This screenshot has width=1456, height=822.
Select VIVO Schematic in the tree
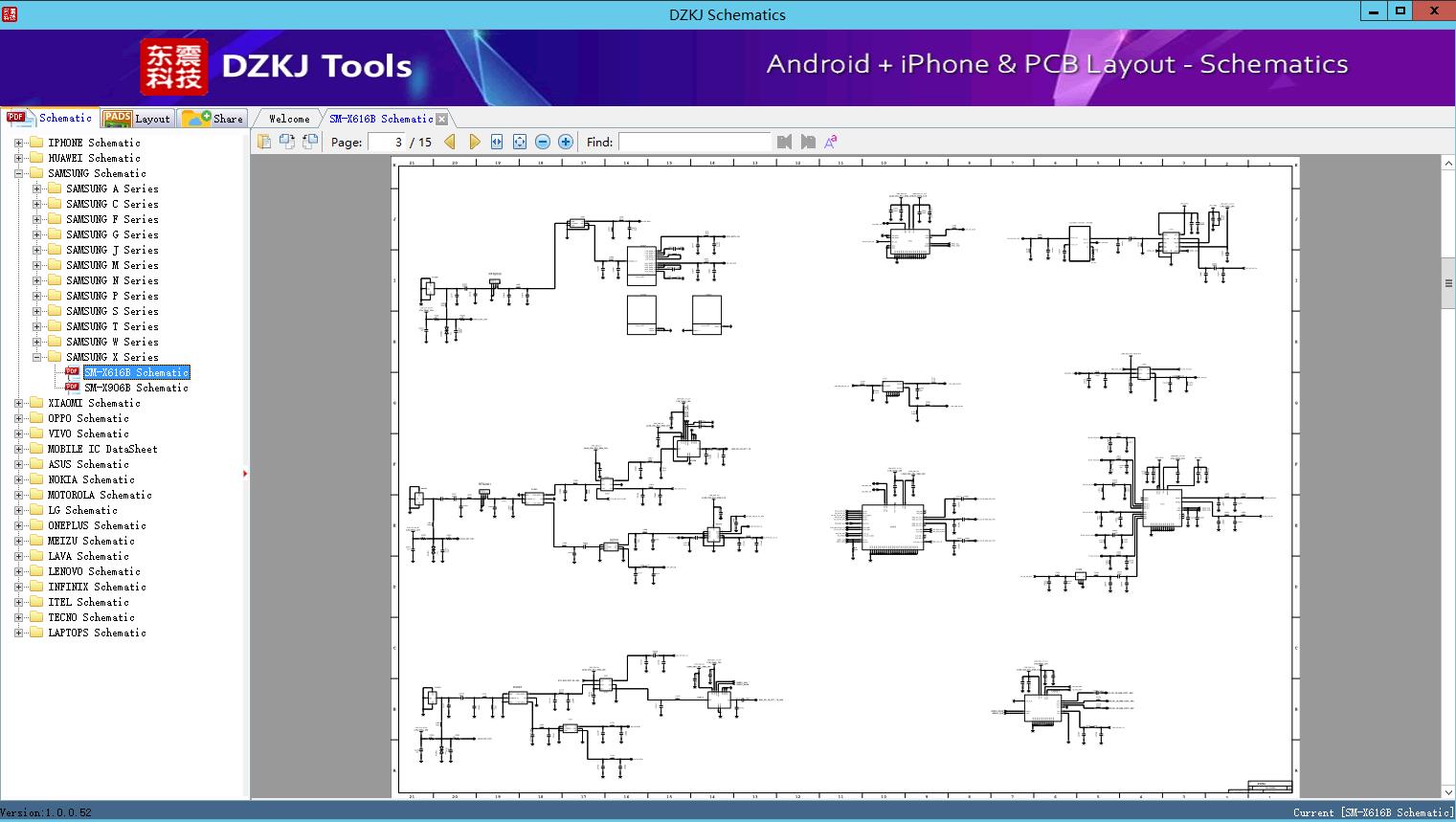click(x=88, y=433)
